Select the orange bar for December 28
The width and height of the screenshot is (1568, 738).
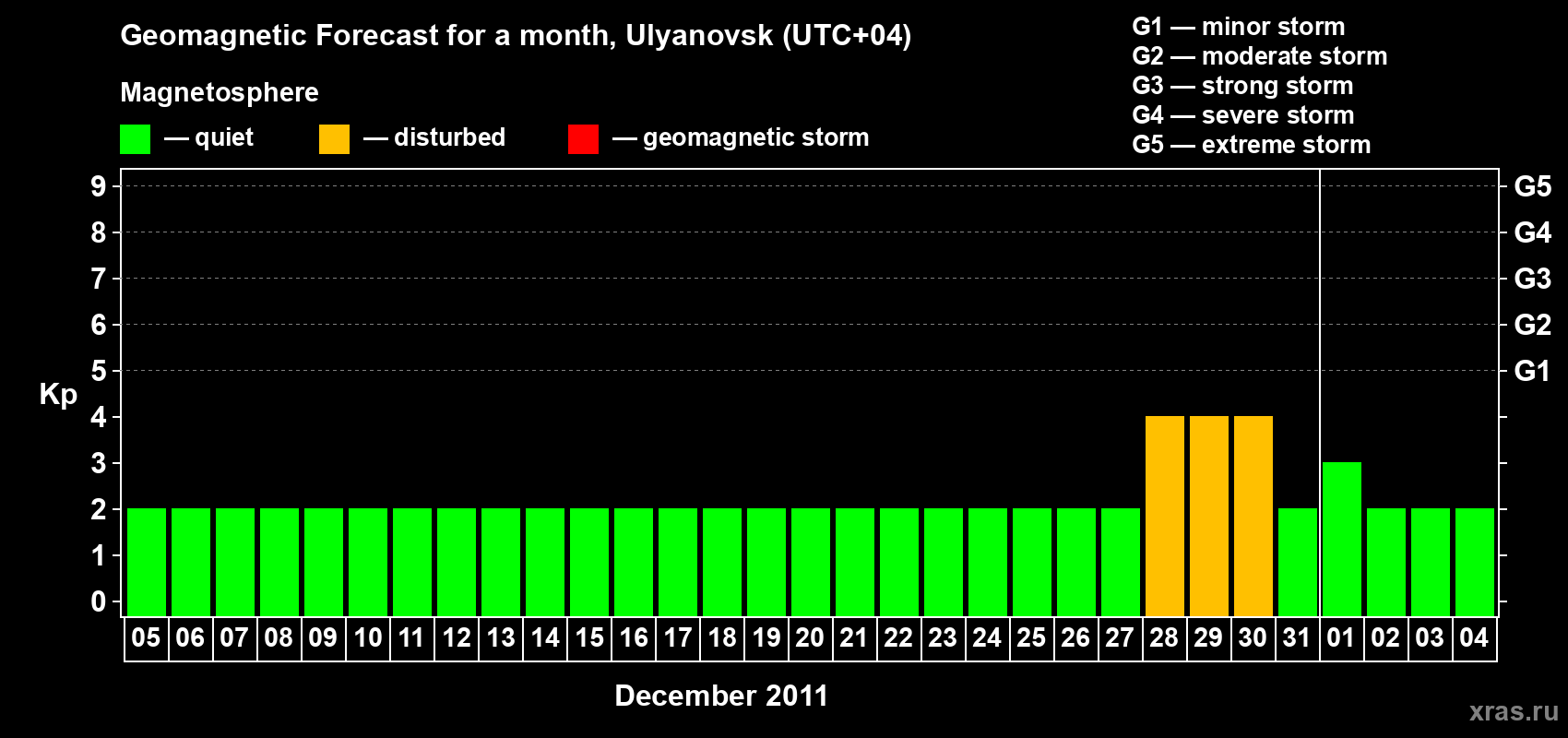click(1164, 516)
